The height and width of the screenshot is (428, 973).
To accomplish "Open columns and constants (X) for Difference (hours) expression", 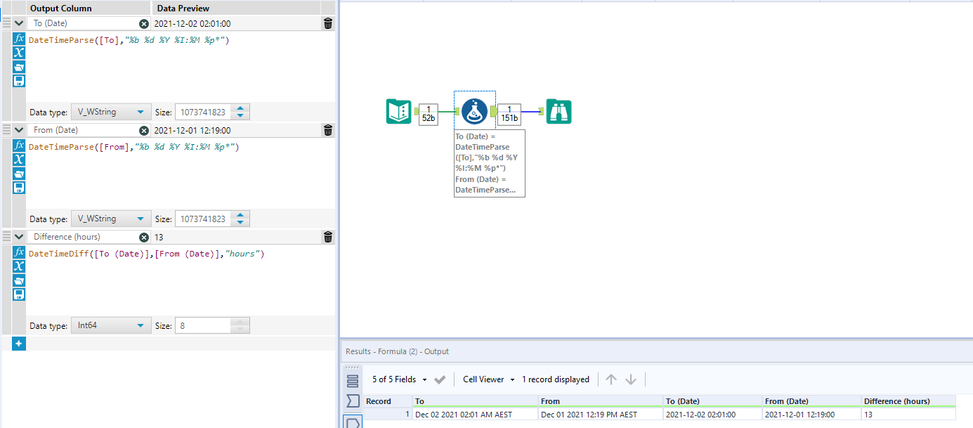I will (19, 266).
